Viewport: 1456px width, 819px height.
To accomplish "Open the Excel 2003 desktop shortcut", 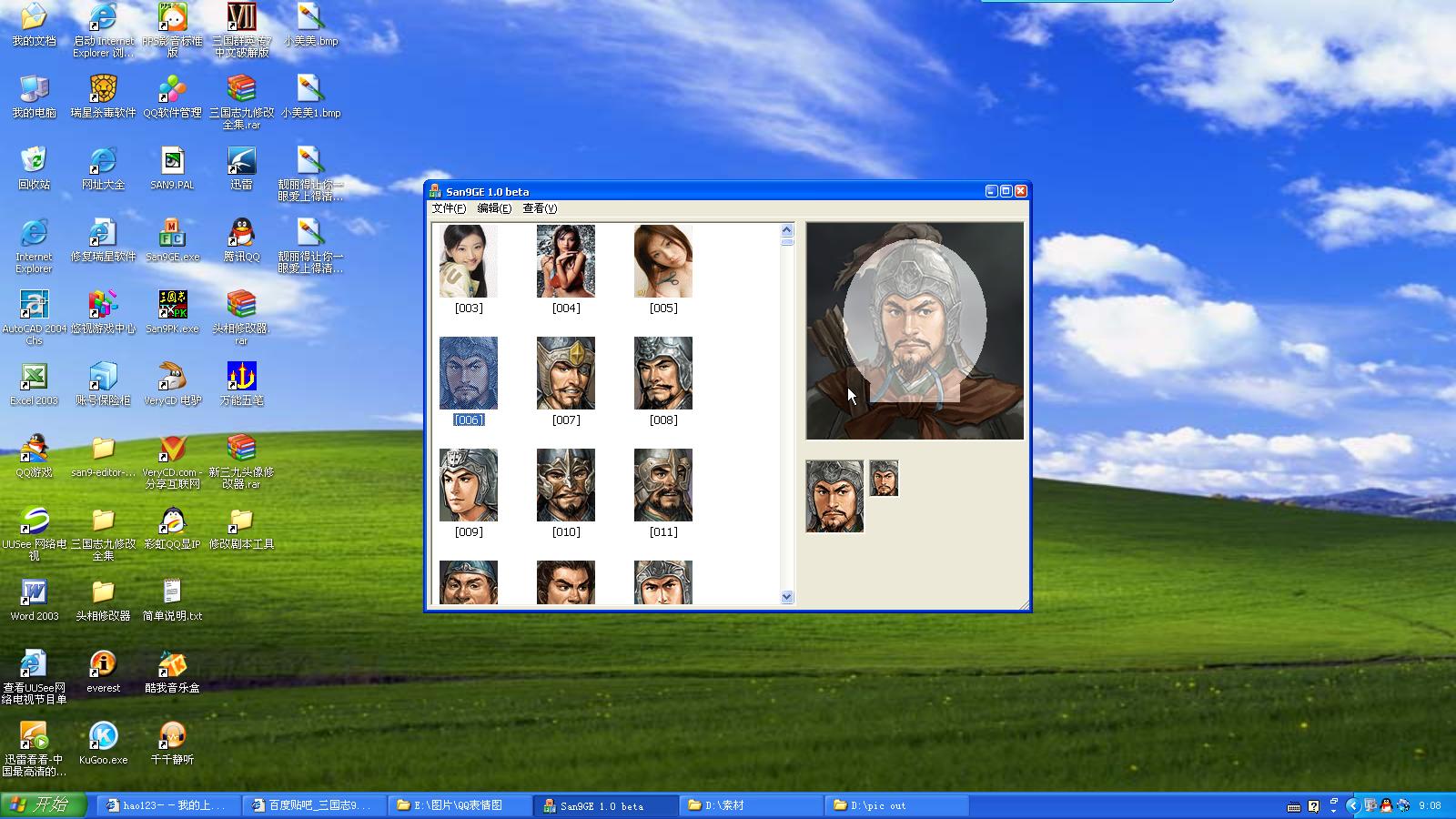I will coord(34,378).
